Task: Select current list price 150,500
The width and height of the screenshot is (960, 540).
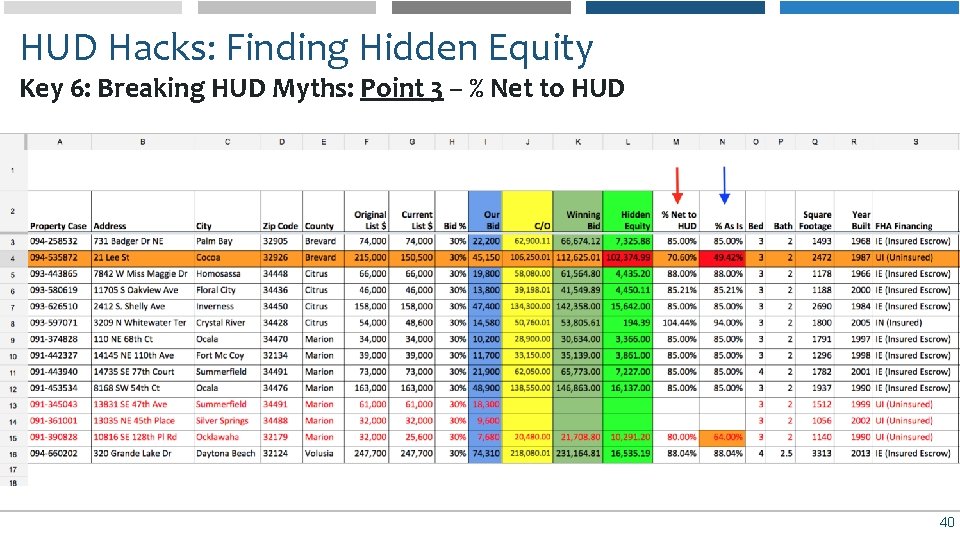Action: [x=412, y=258]
